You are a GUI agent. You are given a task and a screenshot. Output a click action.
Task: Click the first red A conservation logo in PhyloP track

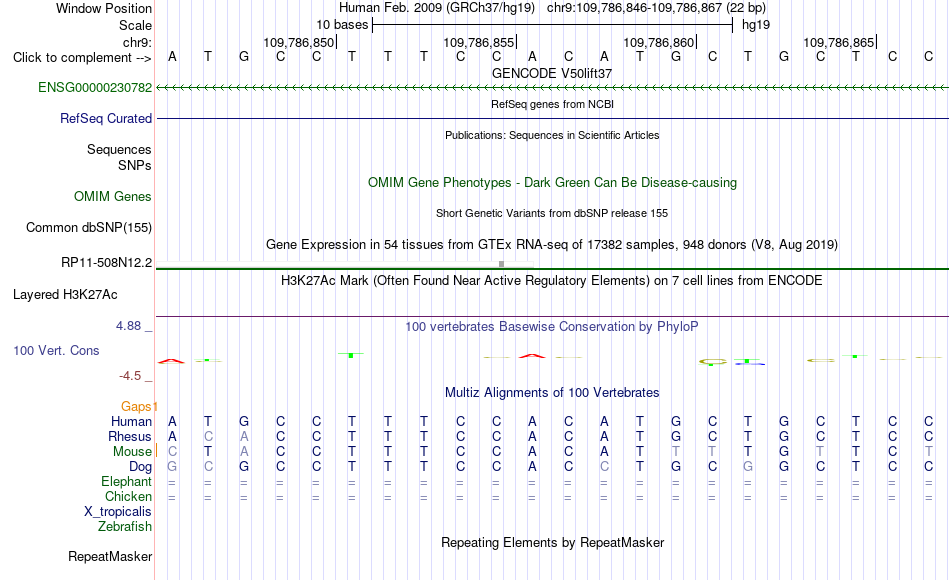[x=171, y=361]
